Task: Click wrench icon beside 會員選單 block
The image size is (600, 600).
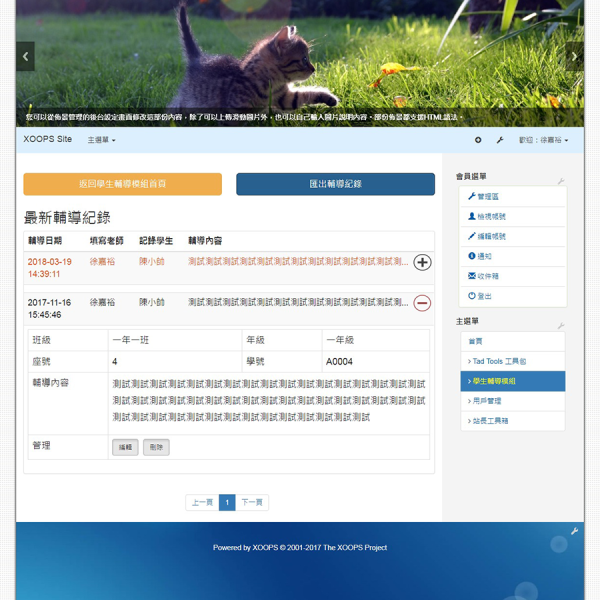Action: pos(561,181)
